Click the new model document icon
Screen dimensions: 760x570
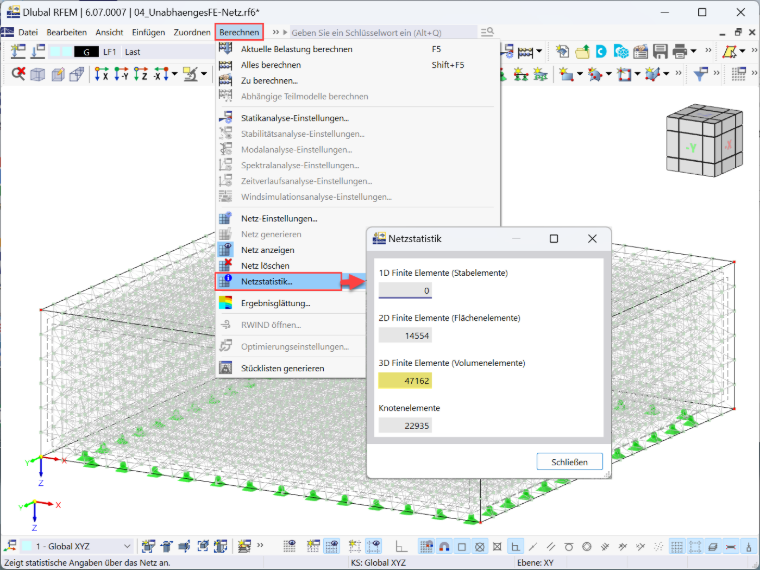tap(562, 51)
